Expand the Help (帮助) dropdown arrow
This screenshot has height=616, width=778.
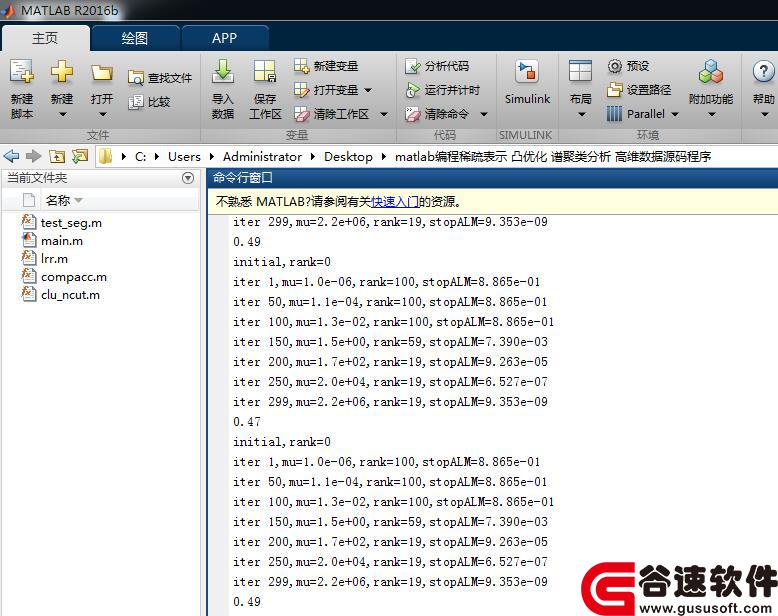(x=765, y=115)
